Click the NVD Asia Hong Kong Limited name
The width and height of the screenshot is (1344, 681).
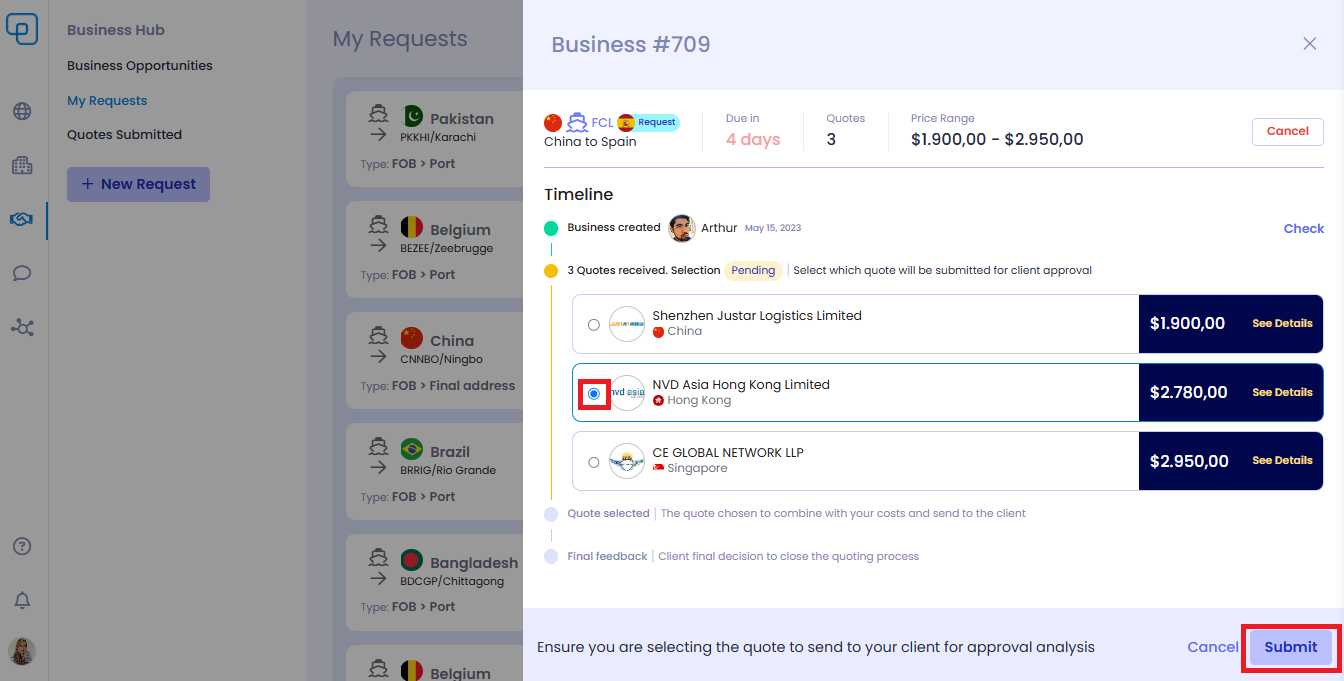[741, 384]
